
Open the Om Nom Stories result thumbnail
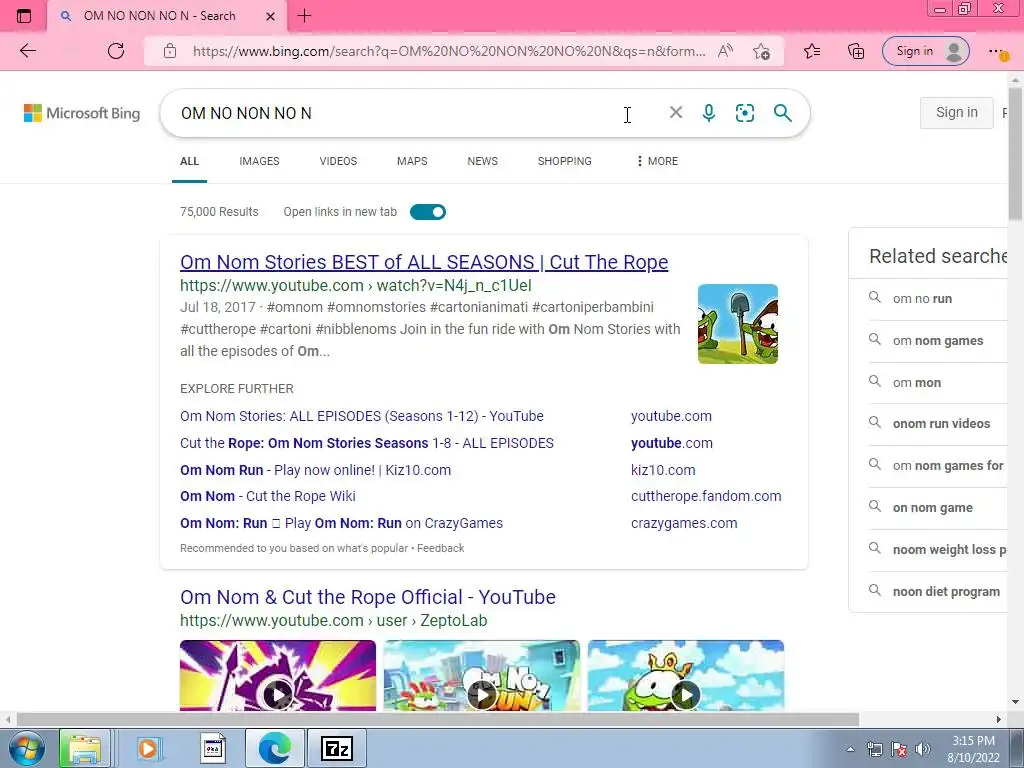(738, 324)
